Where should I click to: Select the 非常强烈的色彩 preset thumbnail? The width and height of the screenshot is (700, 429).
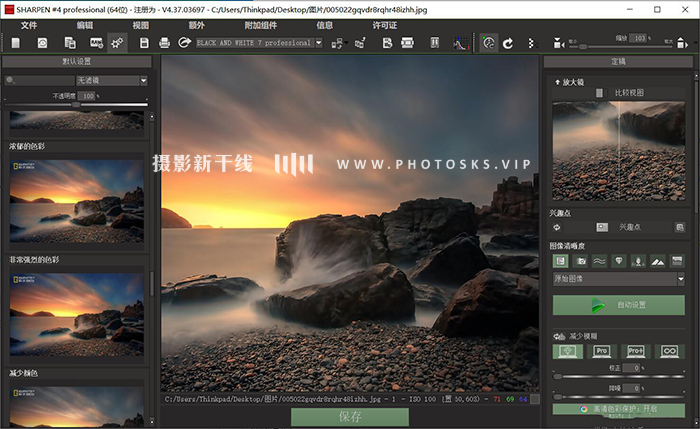coord(77,314)
